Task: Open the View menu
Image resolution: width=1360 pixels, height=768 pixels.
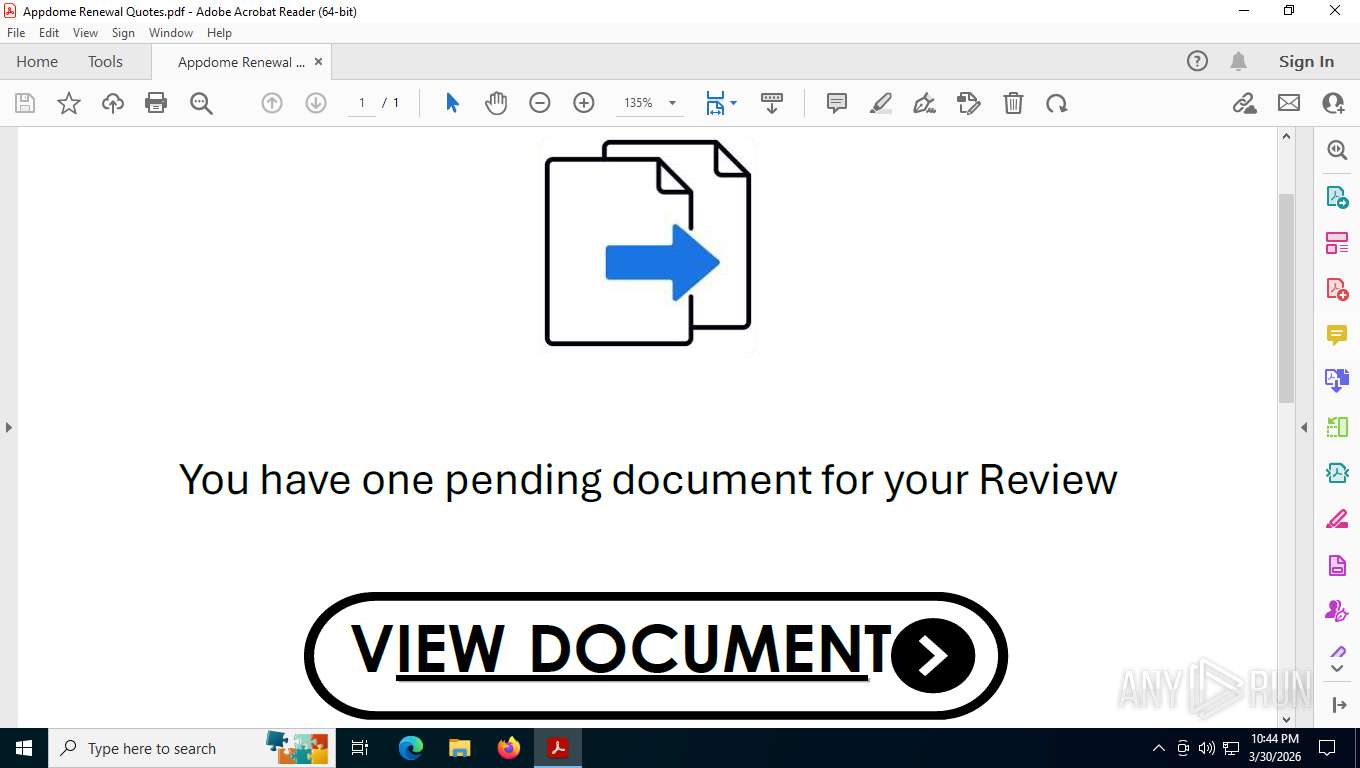Action: 85,33
